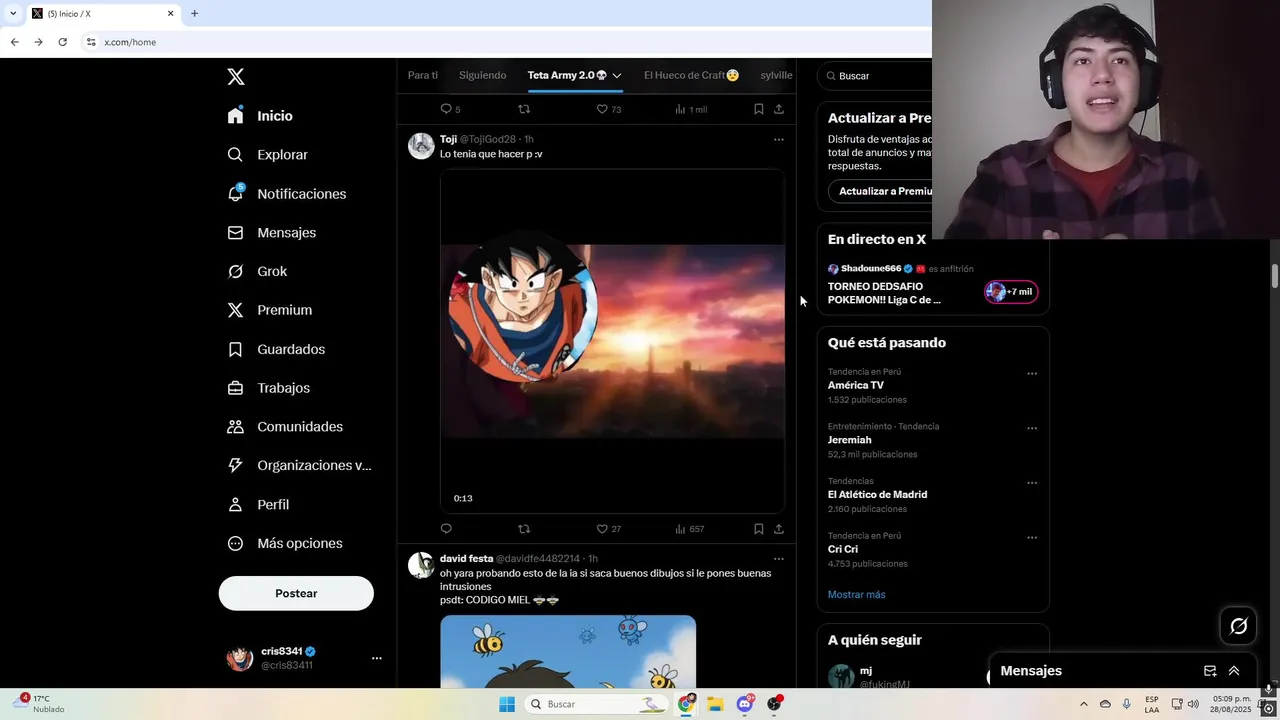Open more options on Toji's post
Screen dimensions: 1280x720
click(779, 140)
